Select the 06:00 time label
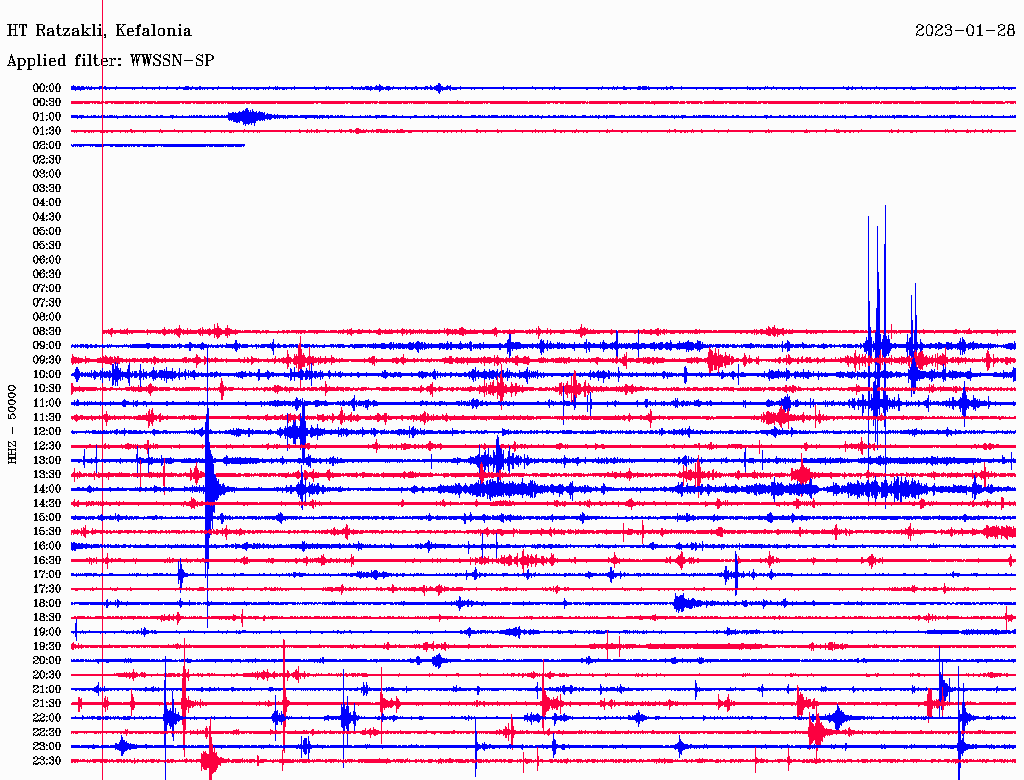This screenshot has height=780, width=1024. point(47,260)
